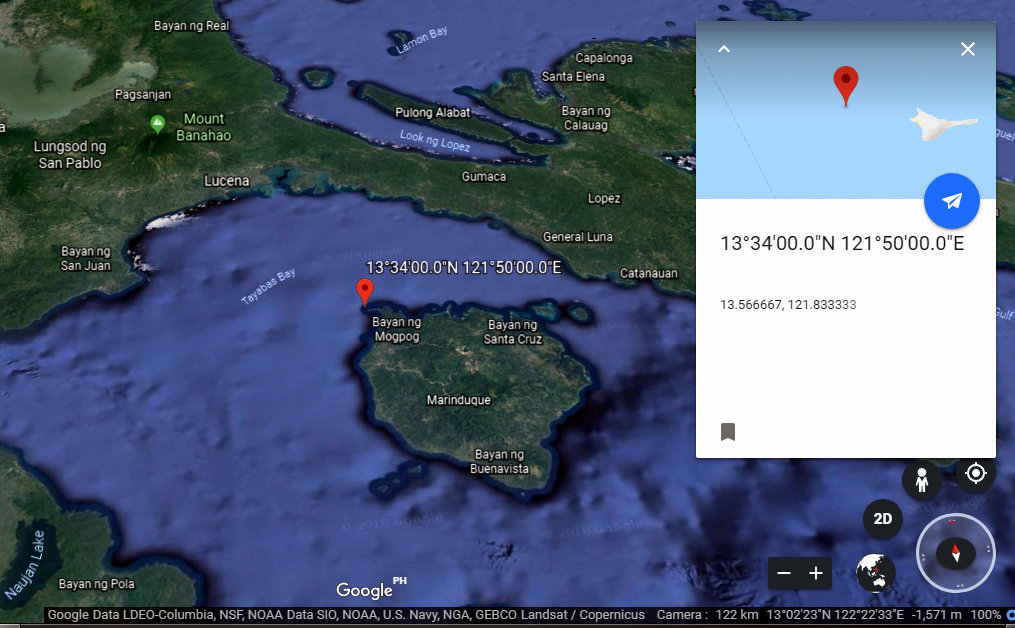Switch the map to 2D mode
Image resolution: width=1015 pixels, height=628 pixels.
coord(882,519)
